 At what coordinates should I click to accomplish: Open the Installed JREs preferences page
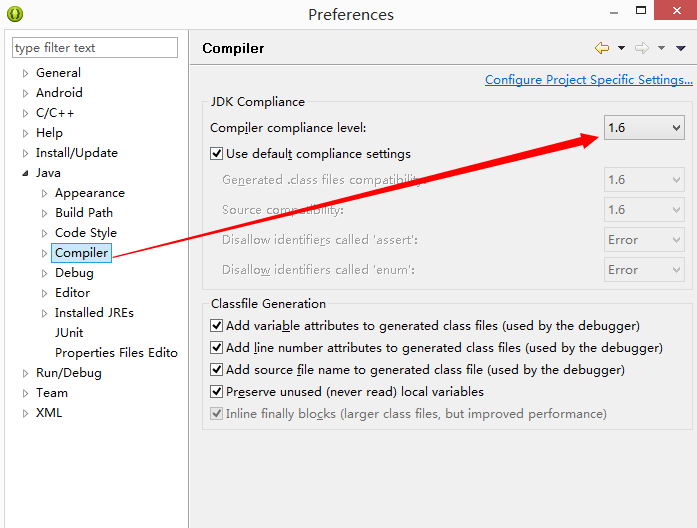tap(94, 313)
